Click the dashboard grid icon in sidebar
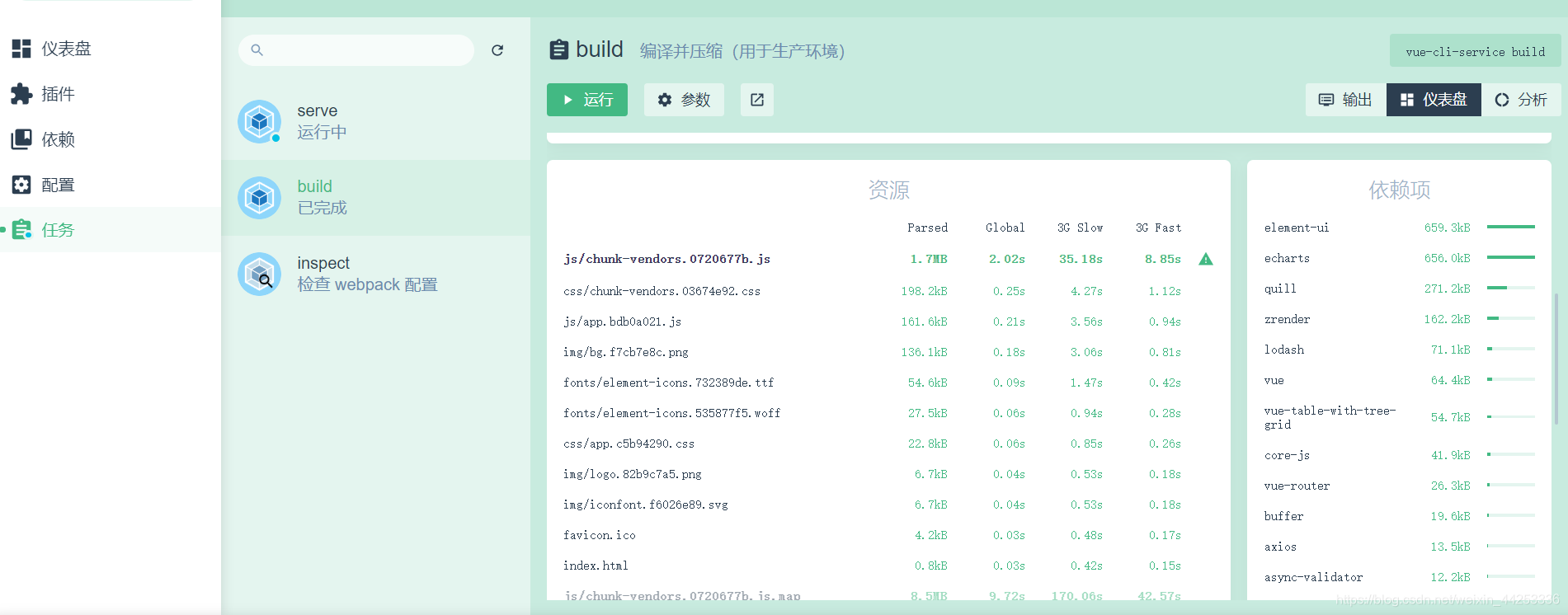The width and height of the screenshot is (1568, 615). click(21, 49)
